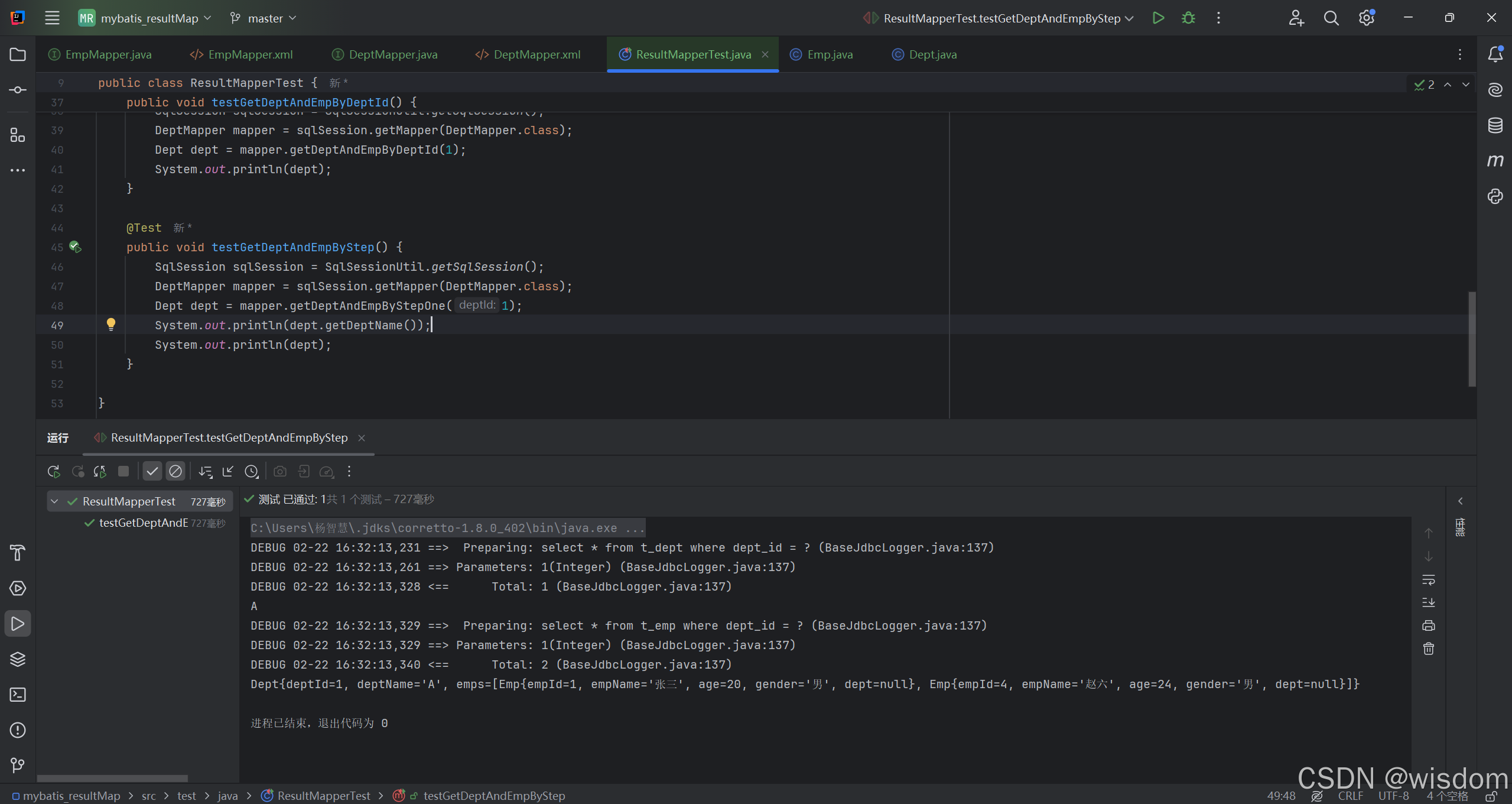Open test history clock icon
The width and height of the screenshot is (1512, 804).
pyautogui.click(x=252, y=471)
